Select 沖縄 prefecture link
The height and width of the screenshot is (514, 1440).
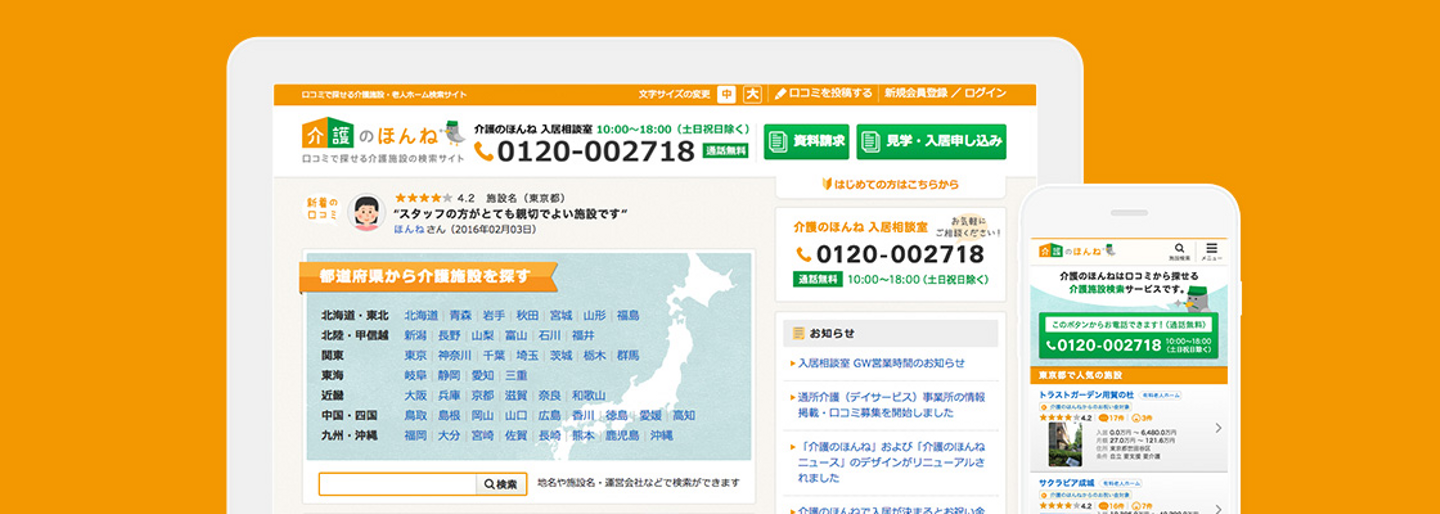(661, 435)
